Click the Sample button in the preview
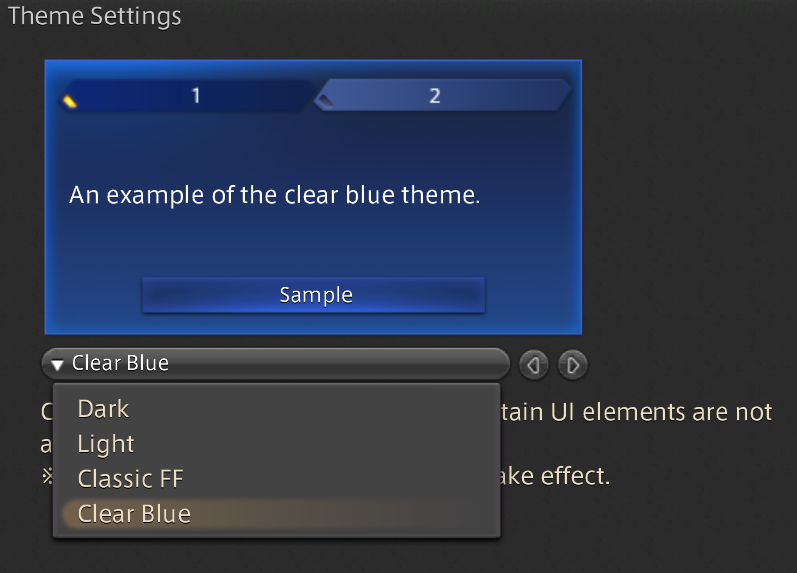This screenshot has width=797, height=573. tap(314, 295)
